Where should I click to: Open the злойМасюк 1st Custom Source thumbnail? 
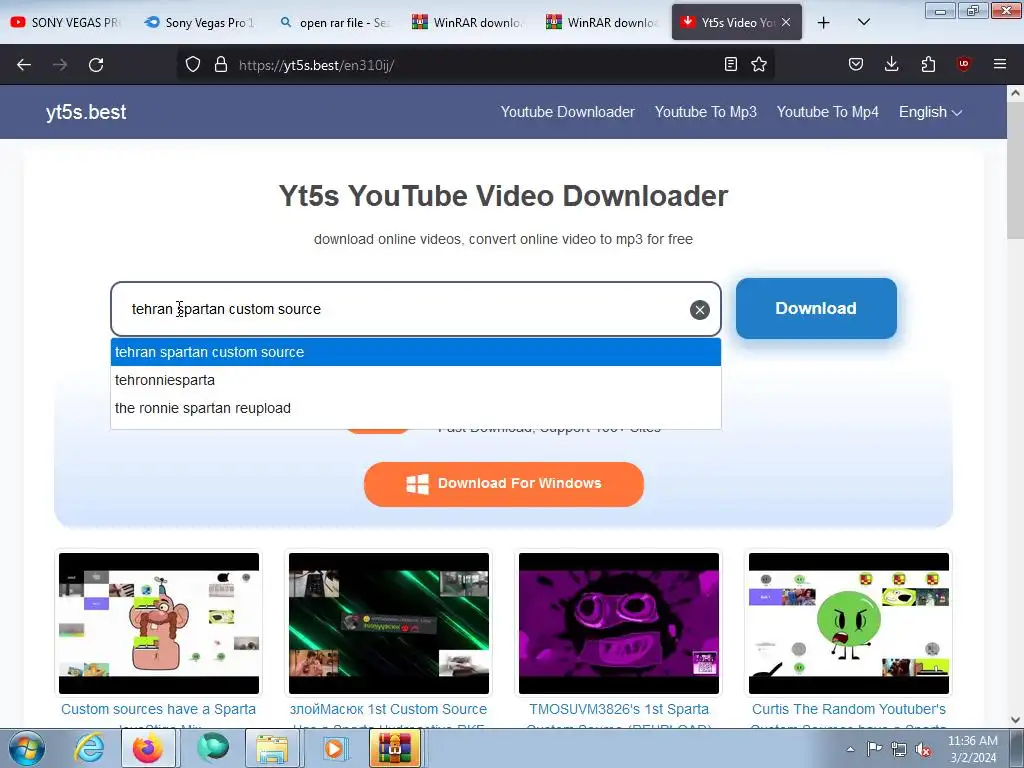tap(389, 623)
